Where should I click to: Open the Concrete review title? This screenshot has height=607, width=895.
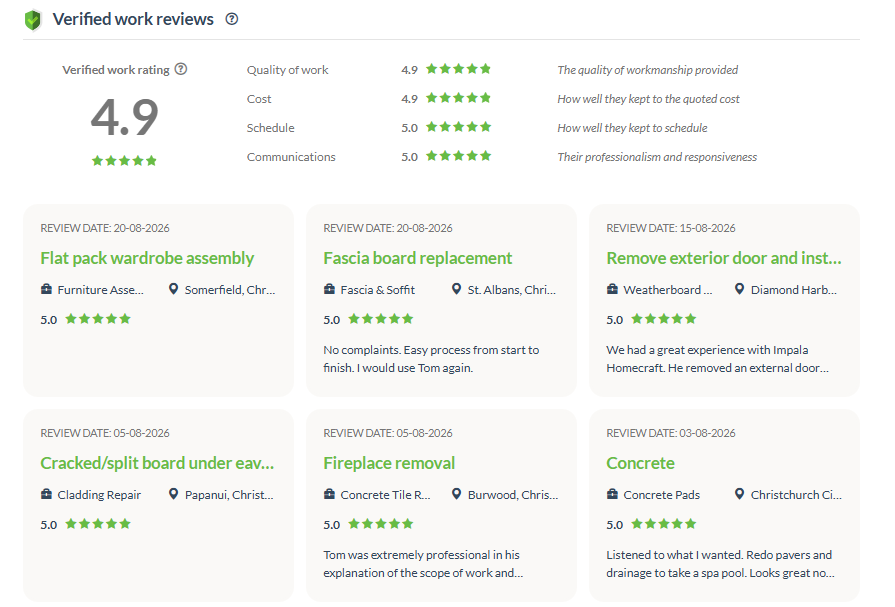click(x=640, y=463)
